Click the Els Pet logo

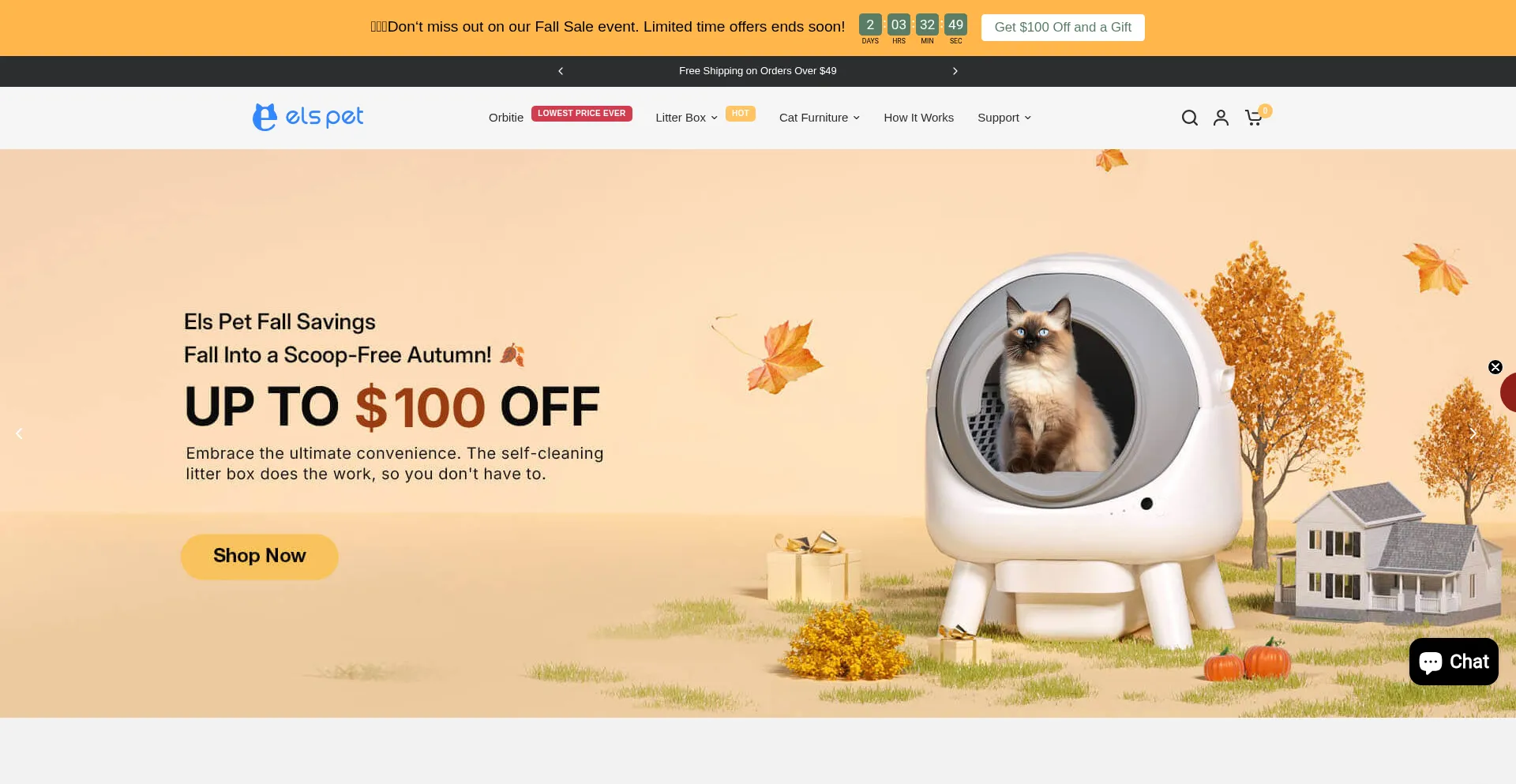pyautogui.click(x=308, y=117)
